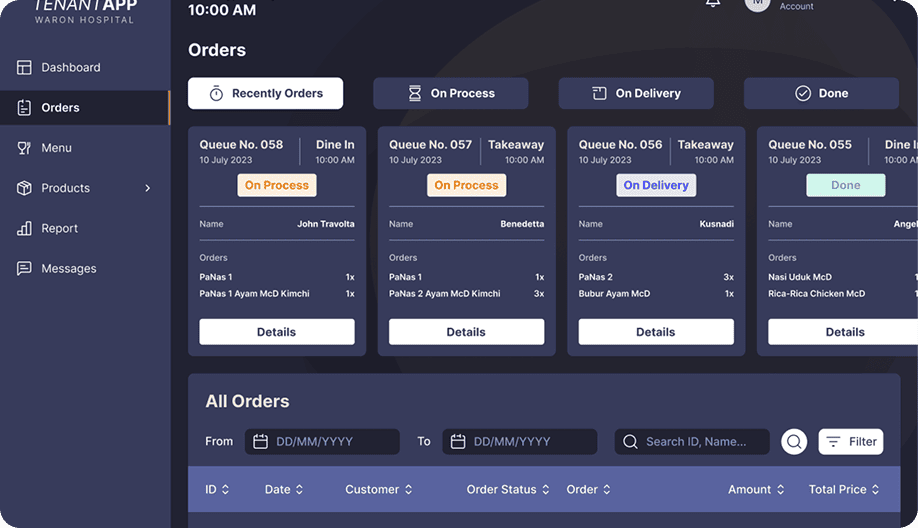Expand the Products submenu chevron
Viewport: 918px width, 528px height.
[x=148, y=188]
